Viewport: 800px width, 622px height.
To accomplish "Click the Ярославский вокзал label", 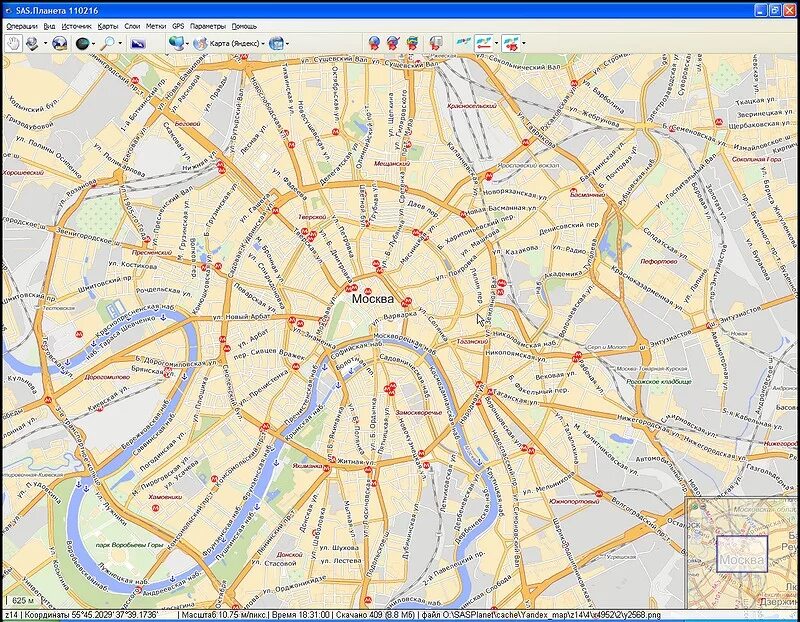I will pyautogui.click(x=528, y=165).
